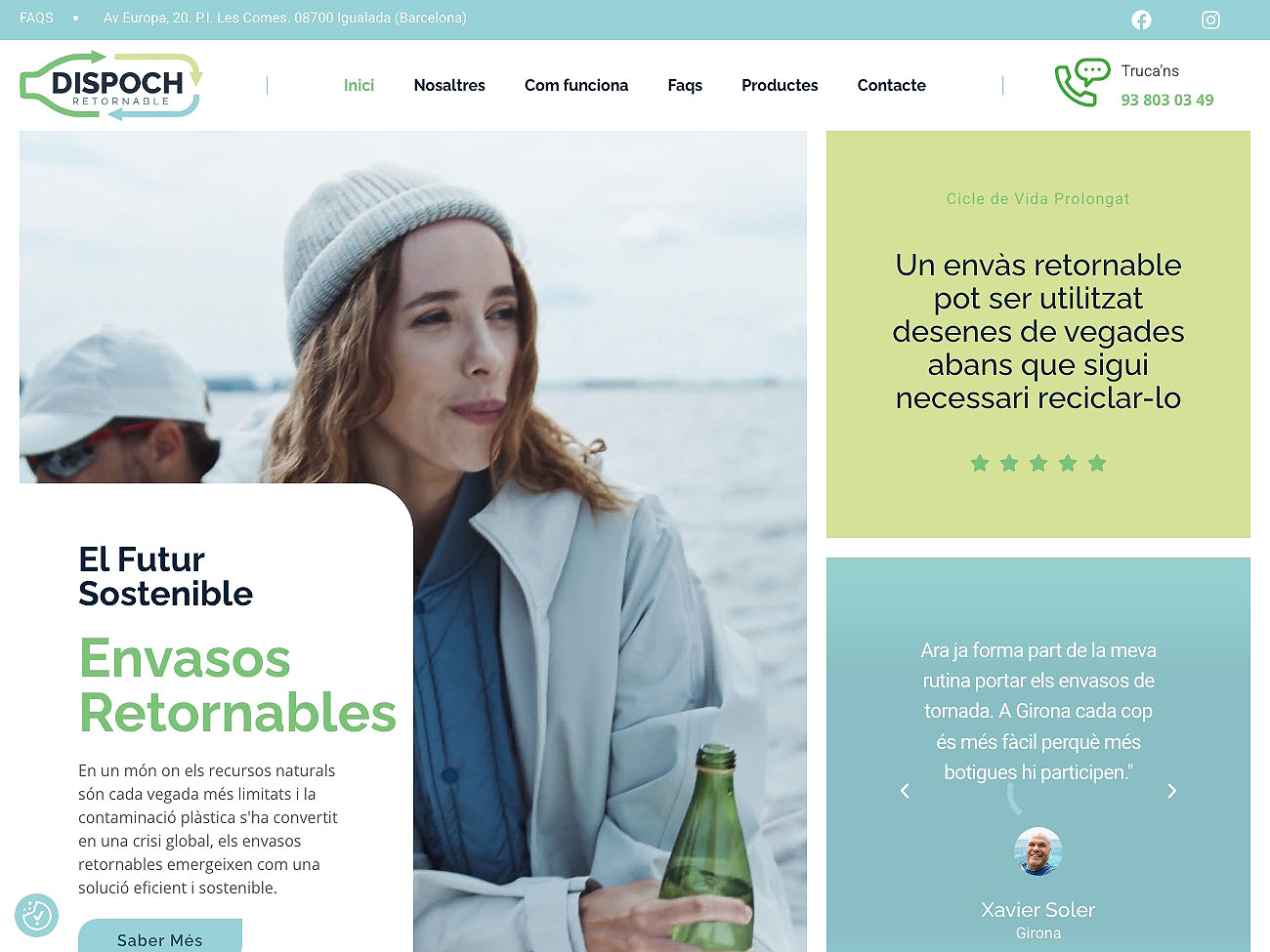Screen dimensions: 1270x952
Task: Open the Com funciona page
Action: point(576,85)
